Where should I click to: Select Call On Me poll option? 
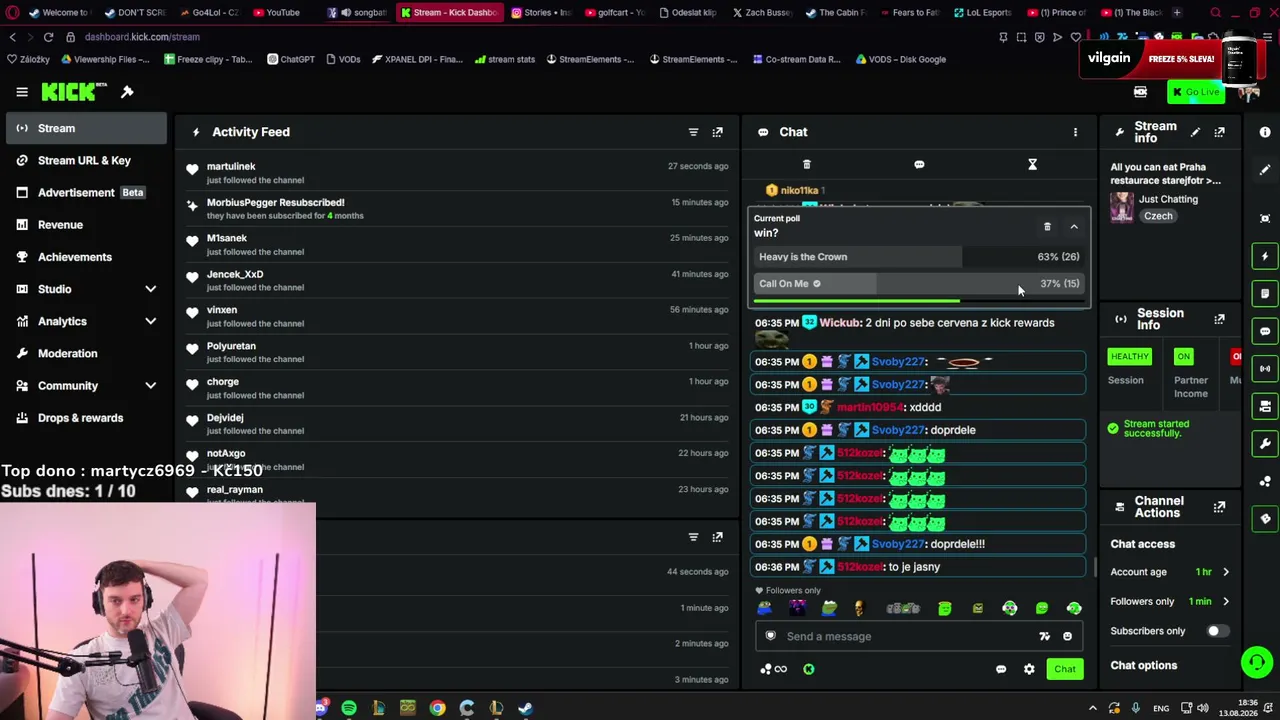[919, 284]
